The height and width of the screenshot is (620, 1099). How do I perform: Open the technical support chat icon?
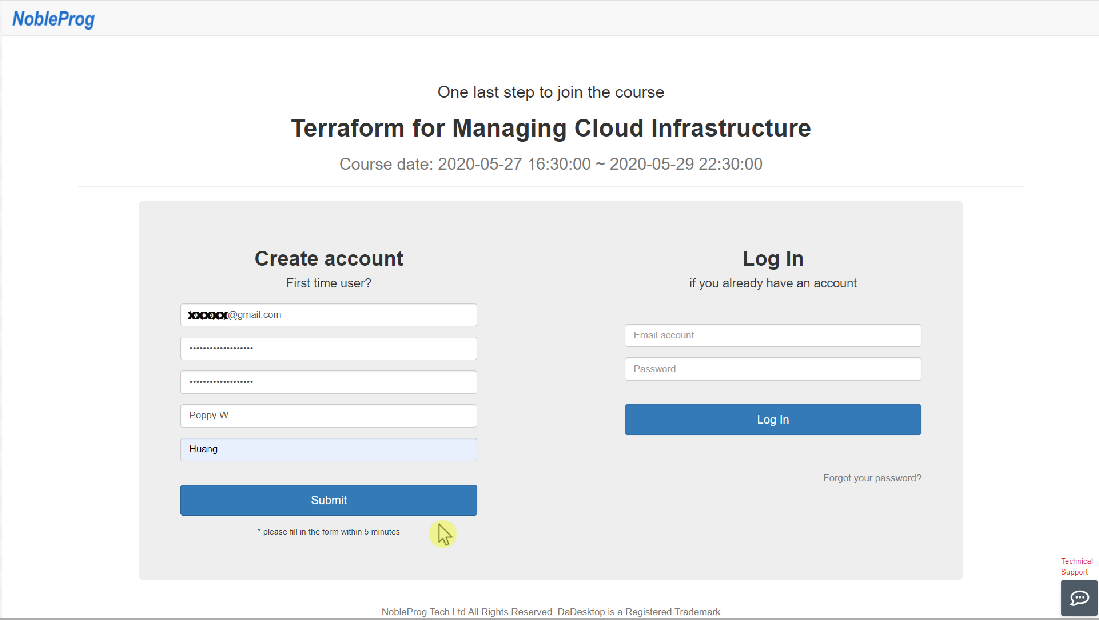(x=1079, y=598)
